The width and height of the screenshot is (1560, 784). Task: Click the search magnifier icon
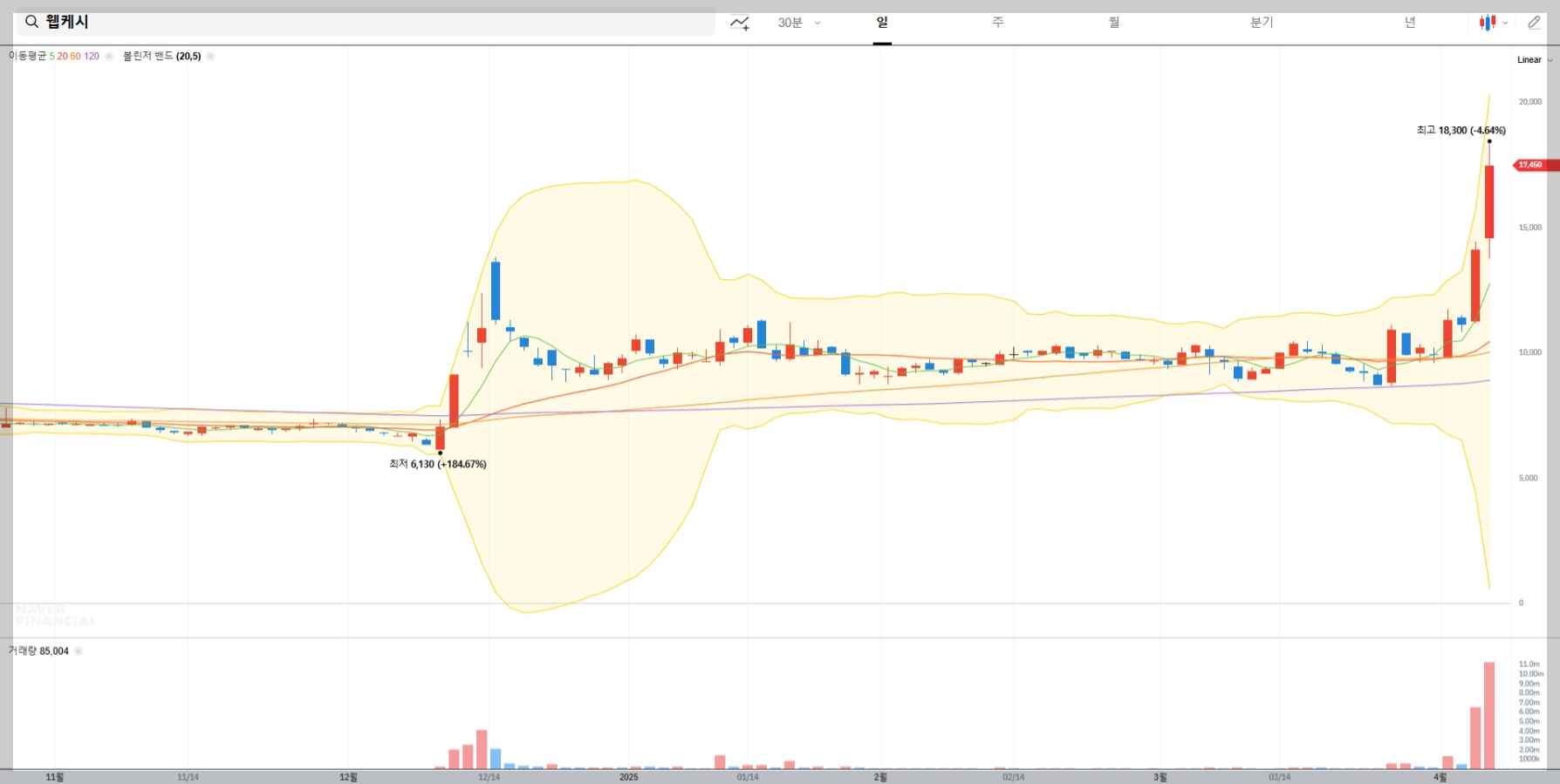click(31, 22)
